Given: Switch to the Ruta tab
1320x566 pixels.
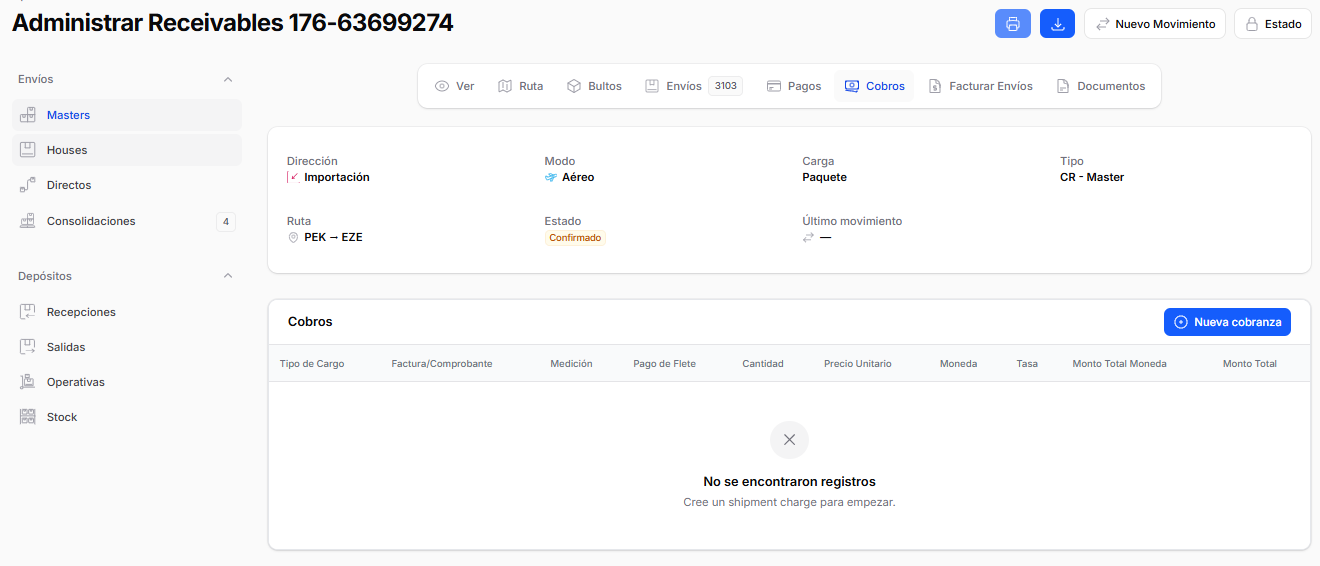Looking at the screenshot, I should click(521, 86).
